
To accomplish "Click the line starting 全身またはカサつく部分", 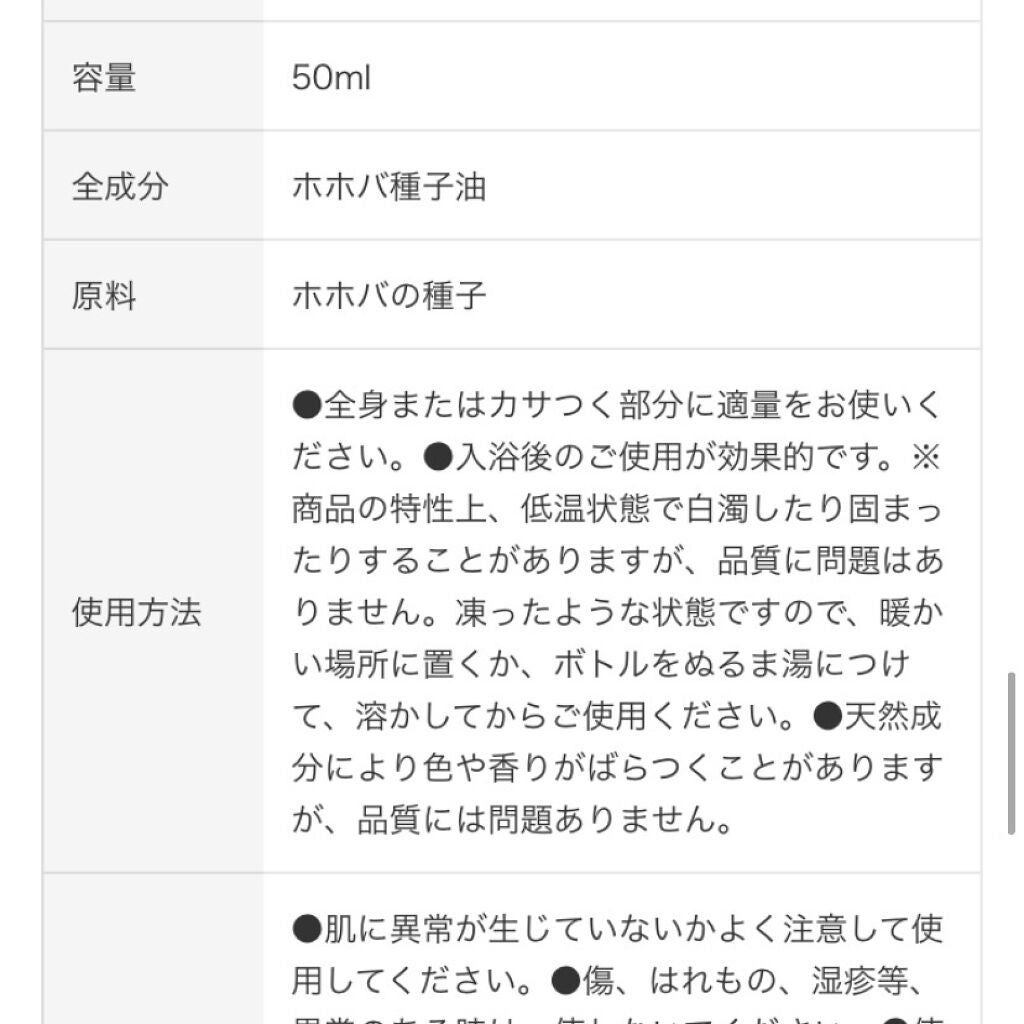I will pos(617,405).
